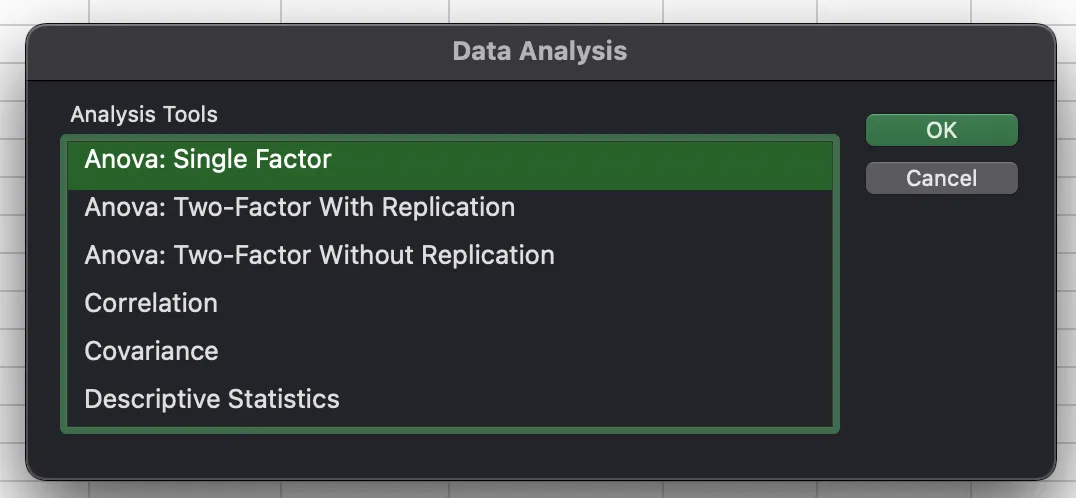
Task: Highlight the Correlation entry
Action: 151,303
